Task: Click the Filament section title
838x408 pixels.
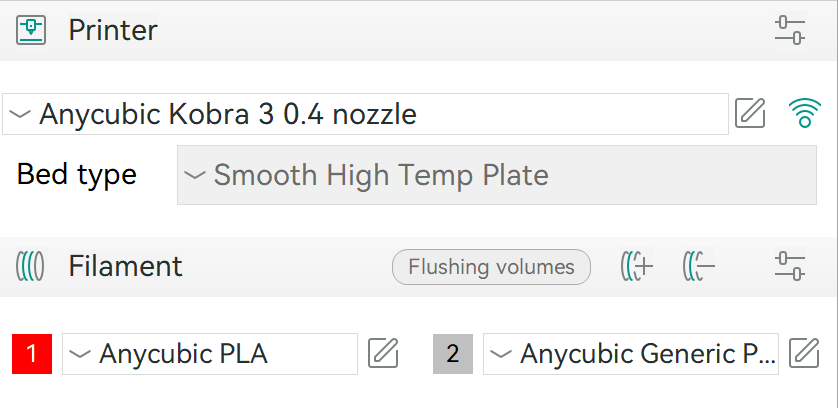Action: click(125, 266)
